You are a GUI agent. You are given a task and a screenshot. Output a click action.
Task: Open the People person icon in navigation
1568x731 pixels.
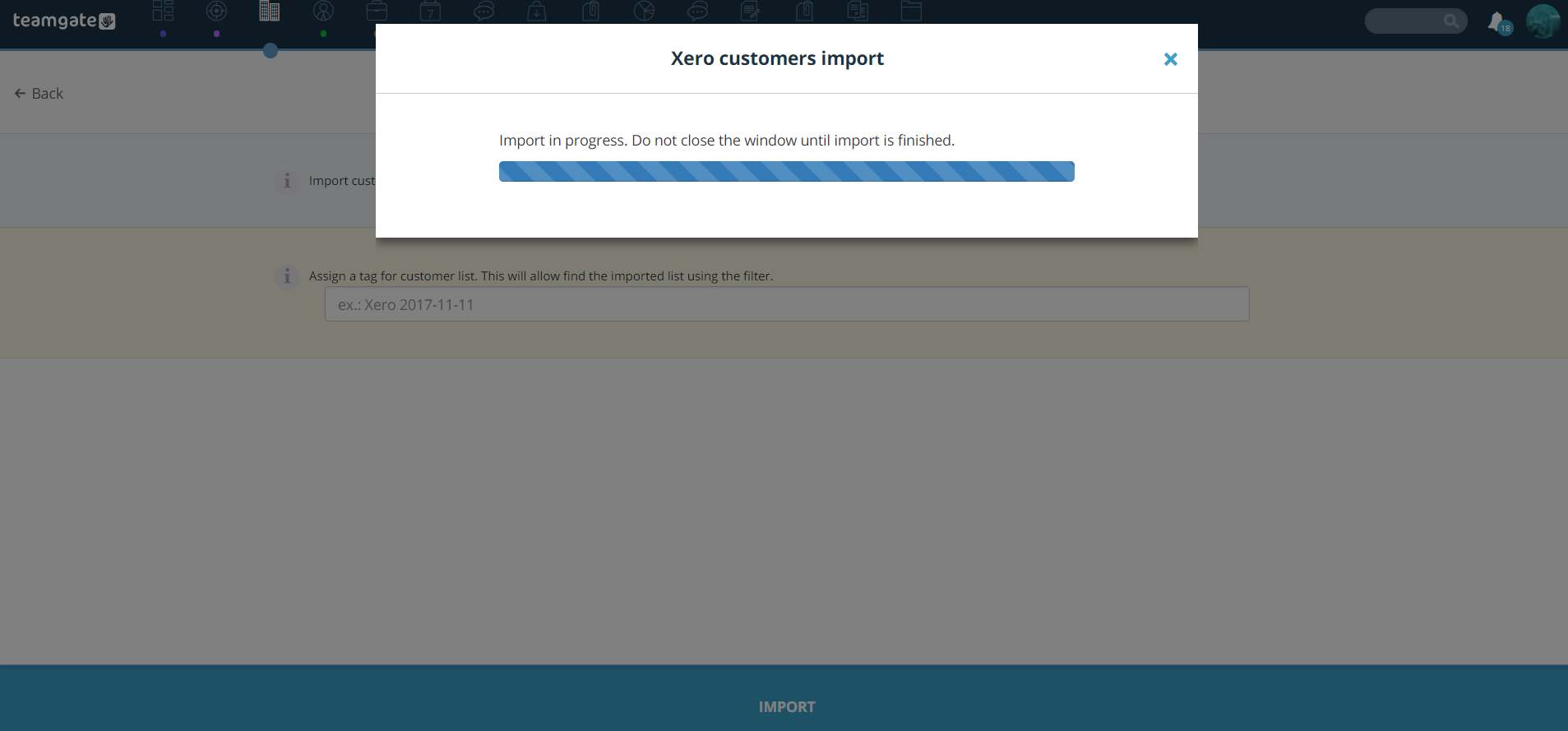point(323,12)
